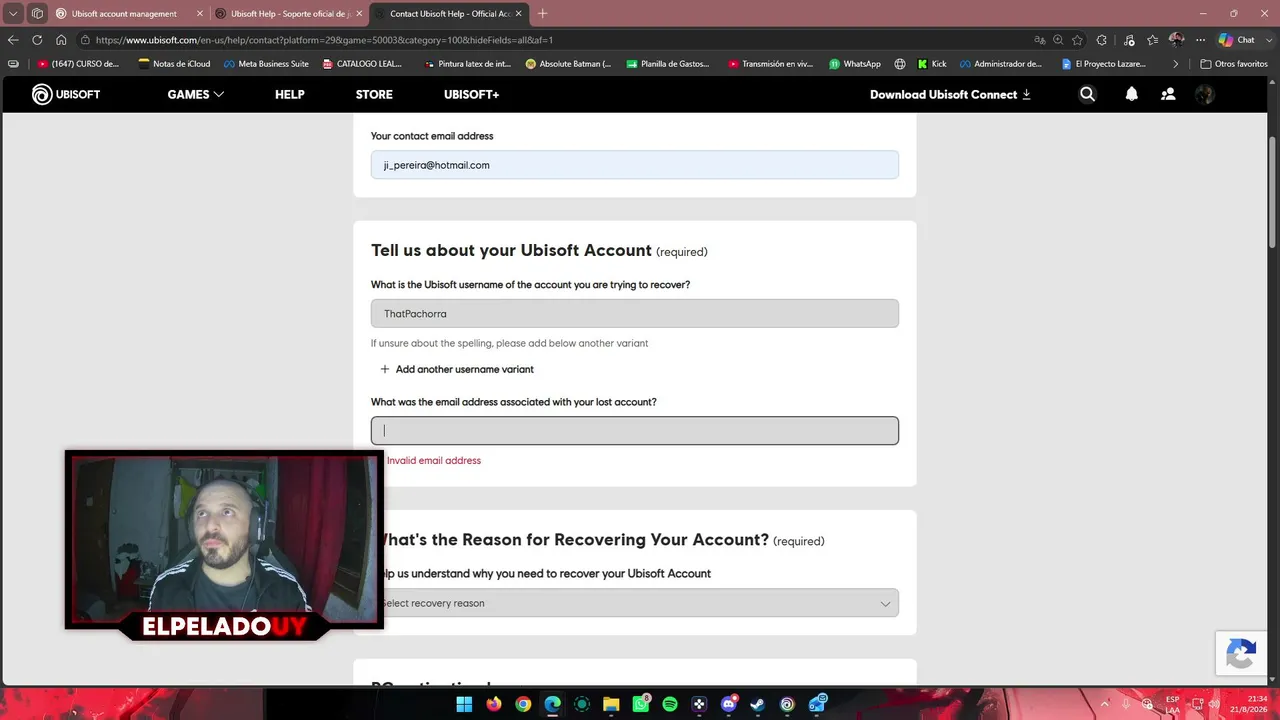Viewport: 1280px width, 720px height.
Task: Open browser settings and more menu
Action: (1200, 40)
